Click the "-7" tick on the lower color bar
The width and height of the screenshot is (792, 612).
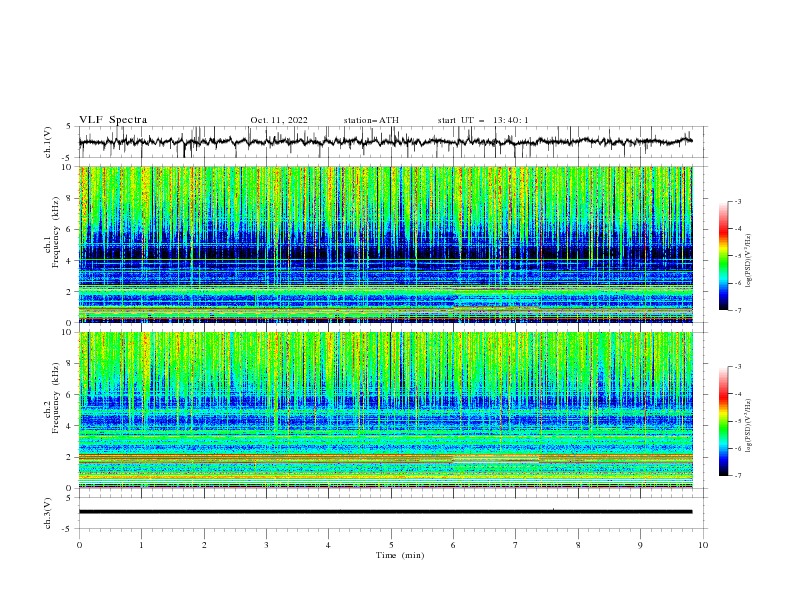pos(737,476)
